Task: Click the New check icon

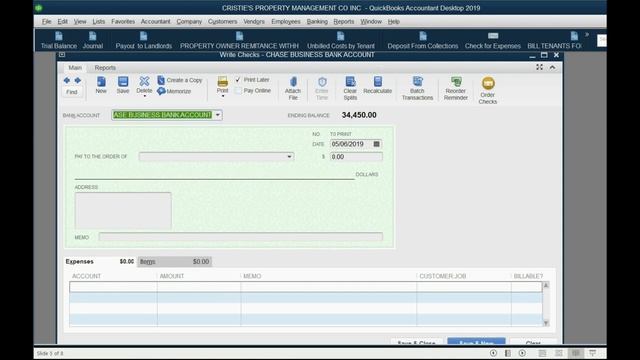Action: (101, 82)
